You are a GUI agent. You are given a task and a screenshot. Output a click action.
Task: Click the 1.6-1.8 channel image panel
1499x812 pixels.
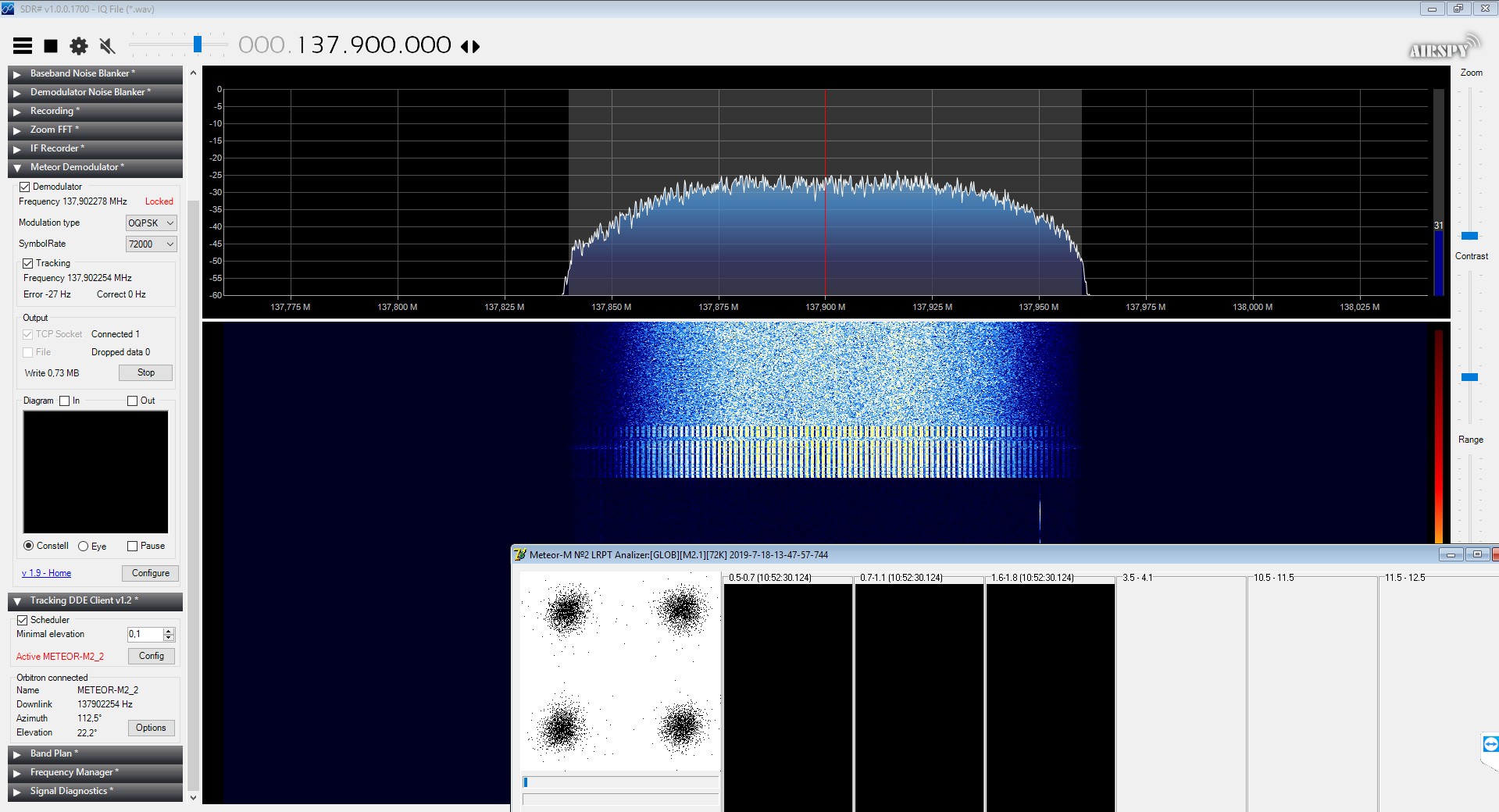[x=1051, y=697]
